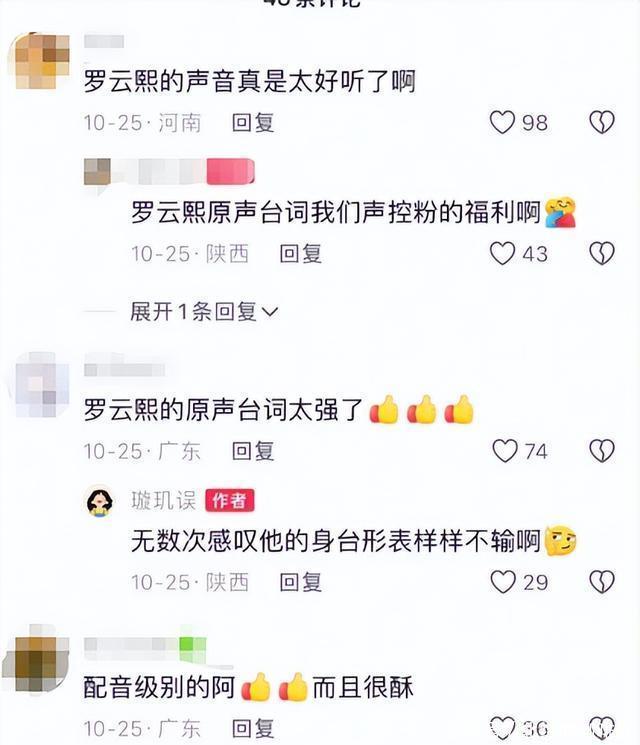Image resolution: width=640 pixels, height=745 pixels.
Task: Reply to 原声台词太强了 comment
Action: pos(253,451)
